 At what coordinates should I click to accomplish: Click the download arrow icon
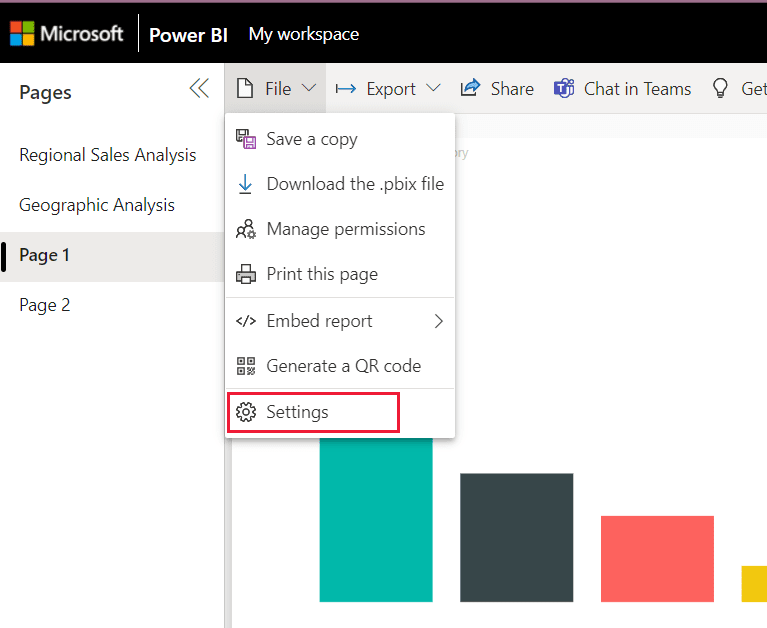[245, 184]
